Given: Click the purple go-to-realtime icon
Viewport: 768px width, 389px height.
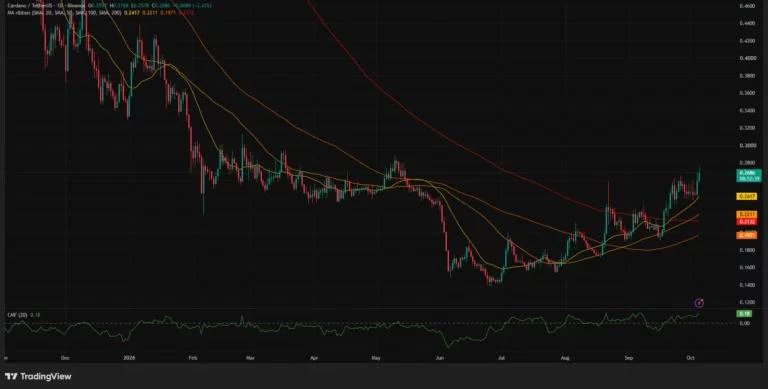Looking at the screenshot, I should [x=699, y=303].
